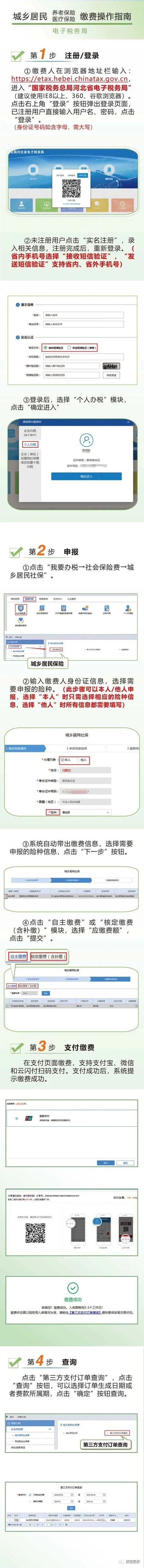Expand the 身份证件类型 dropdown

coord(85,780)
